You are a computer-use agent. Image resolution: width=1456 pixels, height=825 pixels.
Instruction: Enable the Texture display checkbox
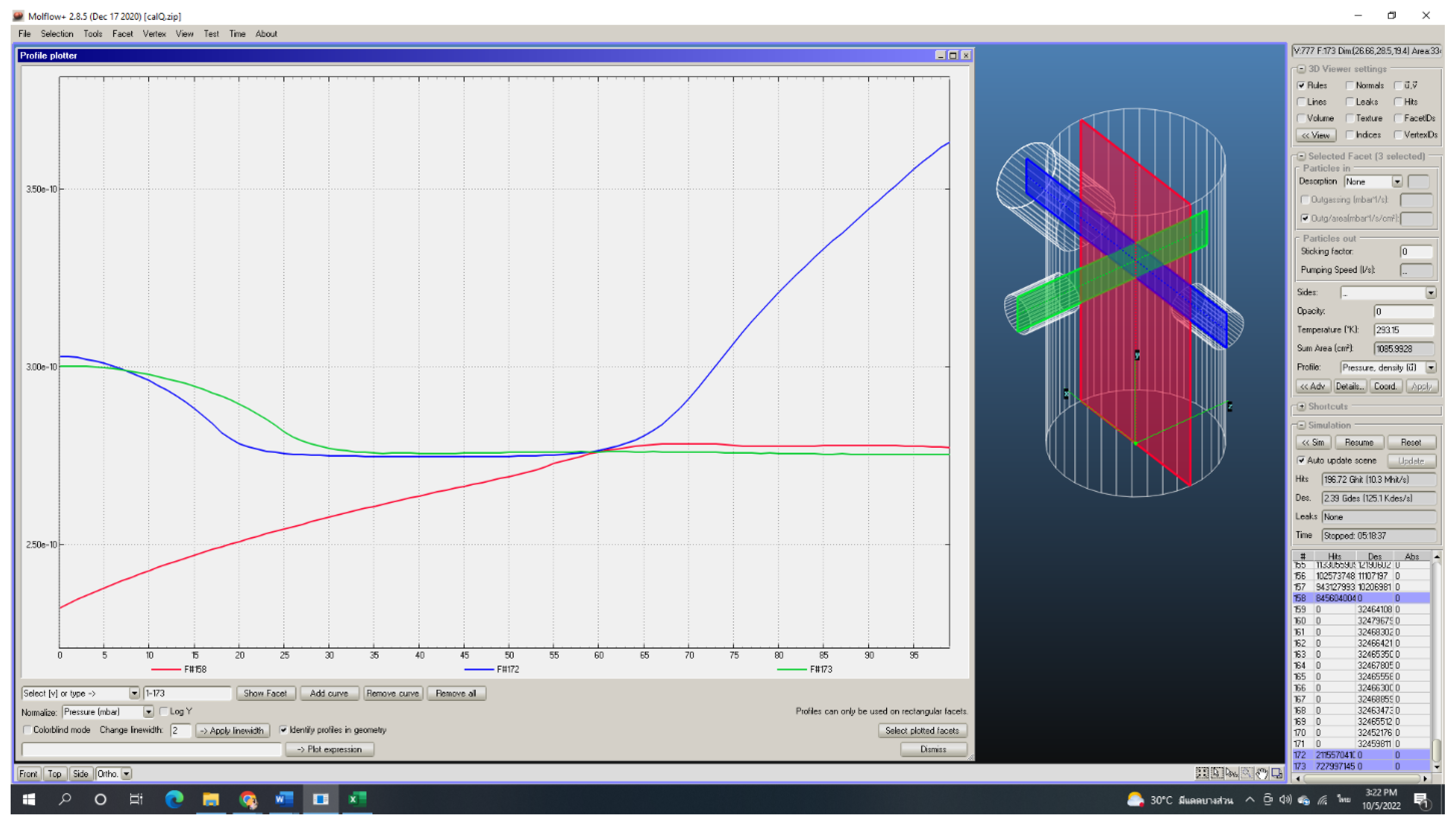tap(1351, 119)
